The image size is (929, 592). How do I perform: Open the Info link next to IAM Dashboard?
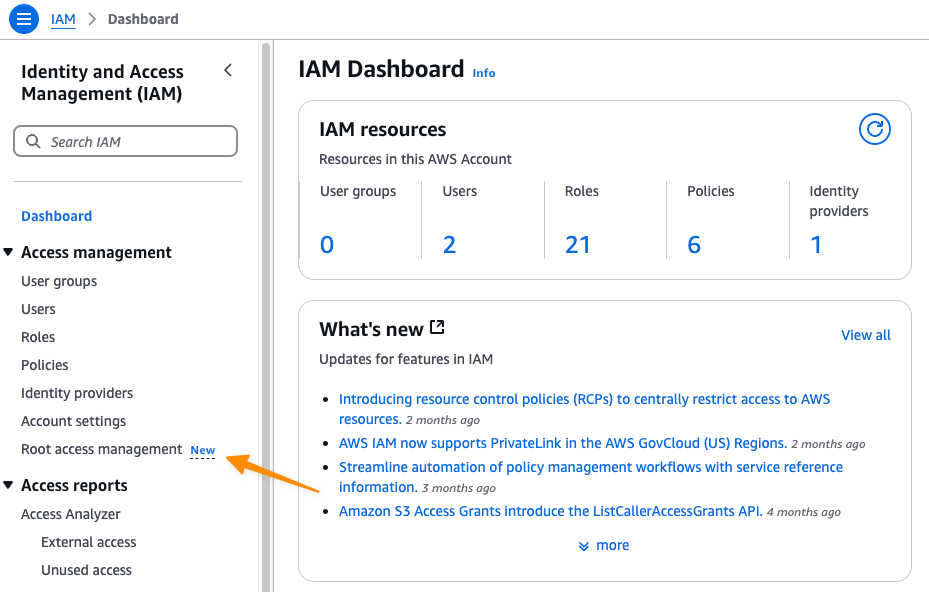483,73
